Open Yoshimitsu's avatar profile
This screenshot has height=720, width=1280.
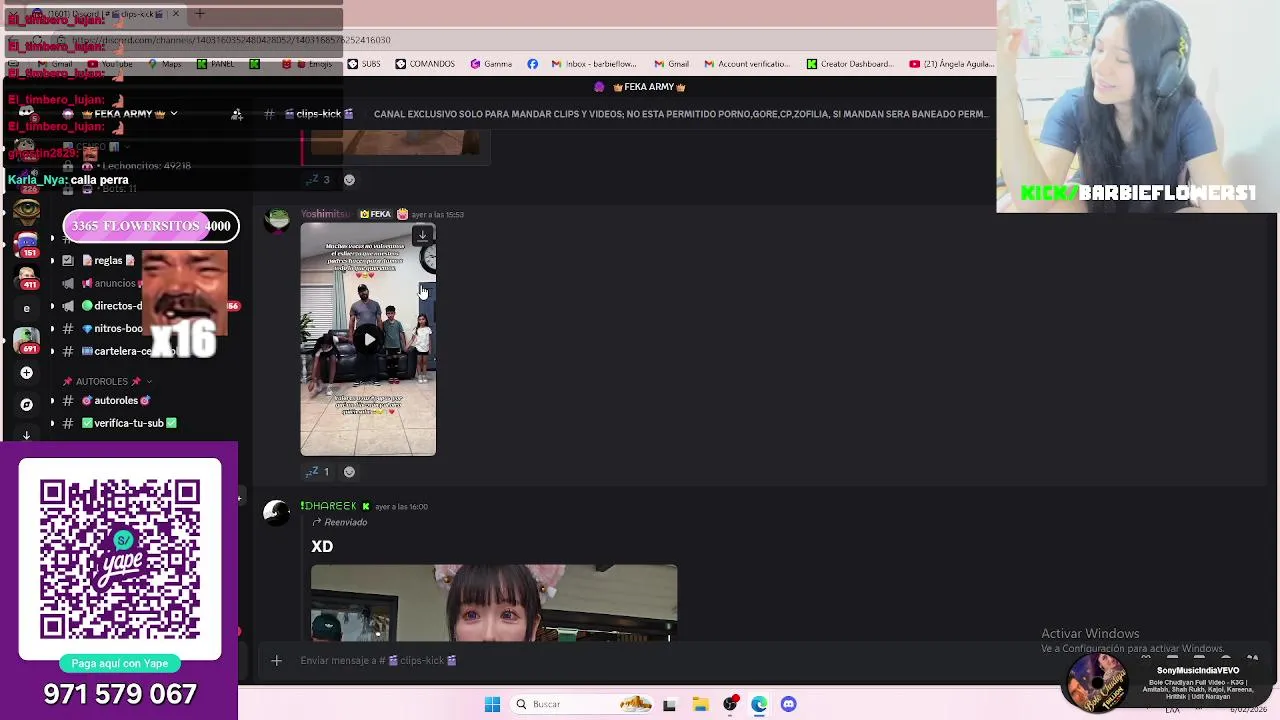tap(277, 221)
